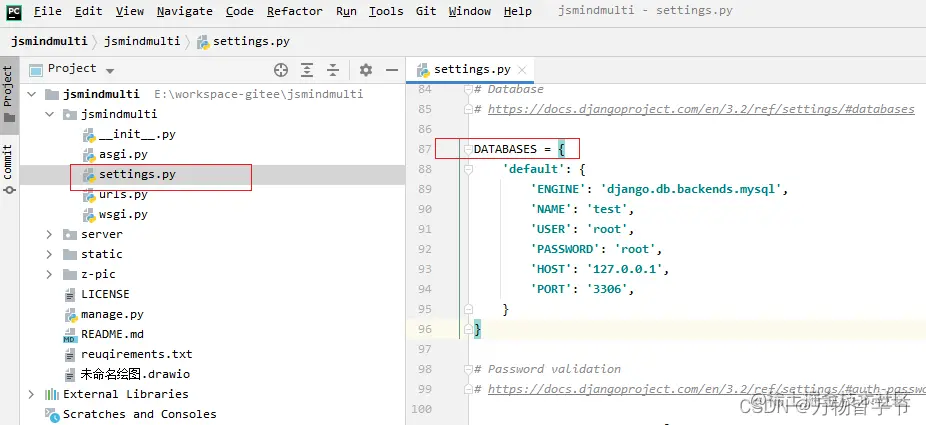The image size is (926, 425).
Task: Expand the z-pic folder
Action: click(x=50, y=274)
